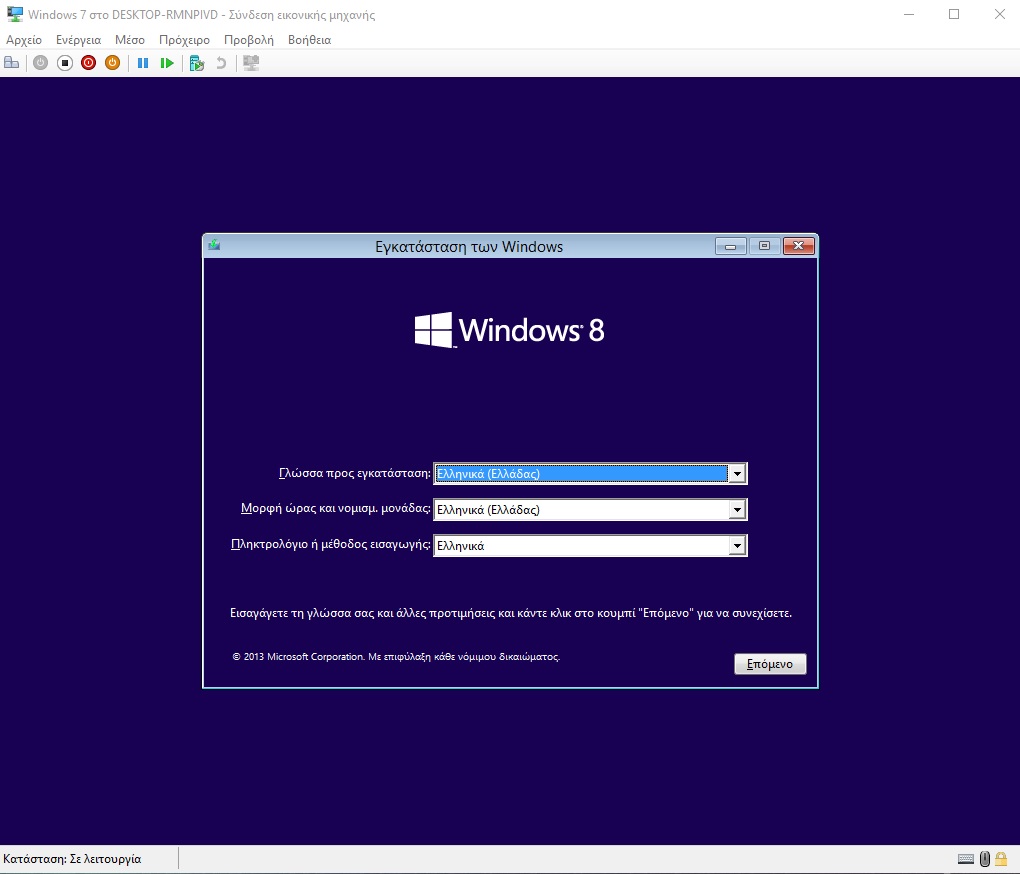Pause the virtual machine
Screen dimensions: 1020x874
coord(143,63)
